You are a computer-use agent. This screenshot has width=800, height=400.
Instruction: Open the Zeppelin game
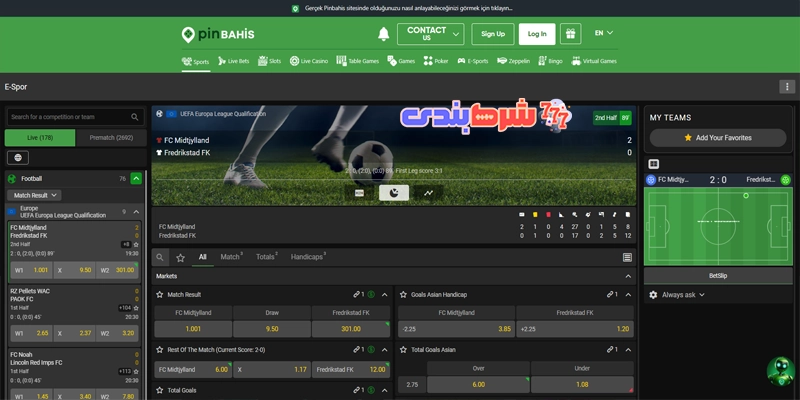tap(513, 61)
